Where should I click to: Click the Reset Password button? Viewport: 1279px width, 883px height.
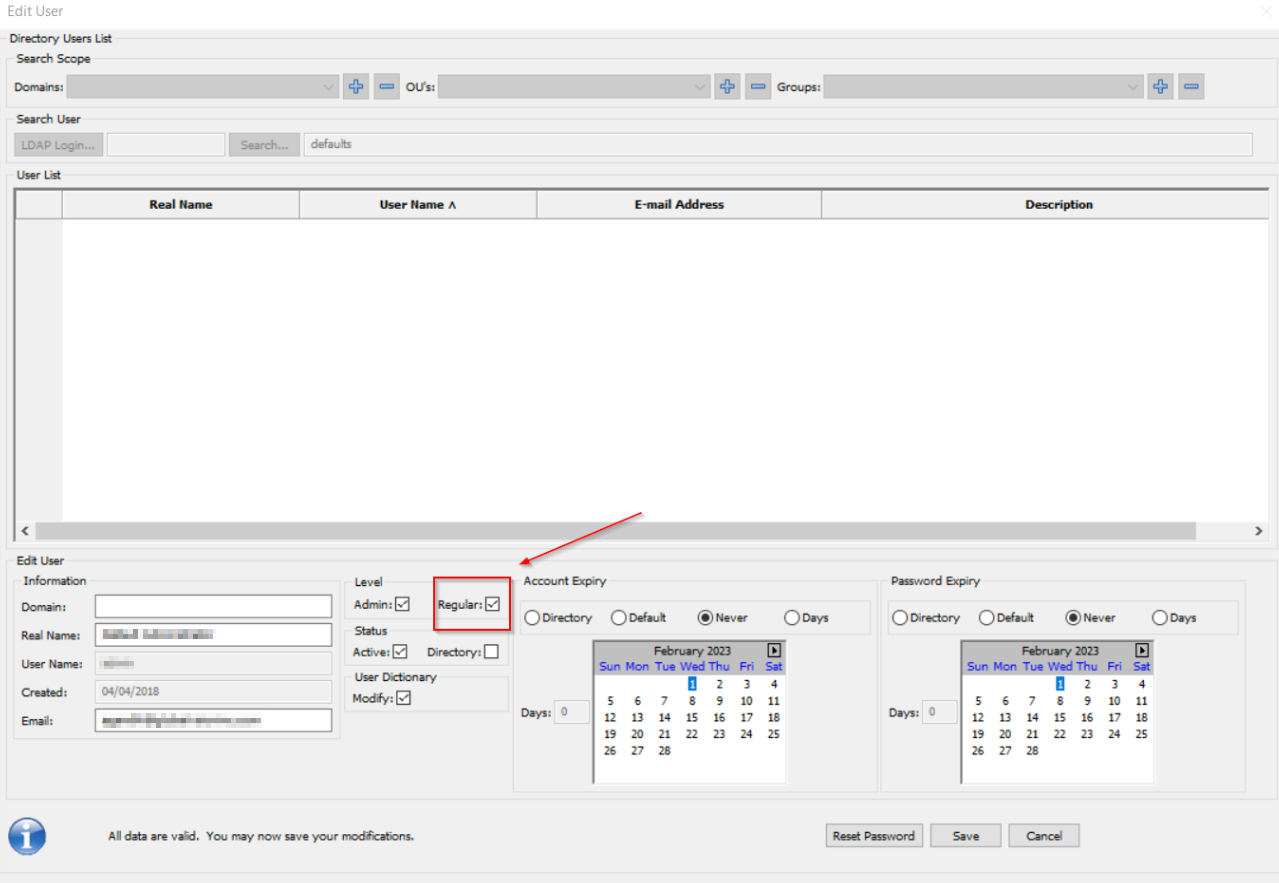[x=874, y=836]
